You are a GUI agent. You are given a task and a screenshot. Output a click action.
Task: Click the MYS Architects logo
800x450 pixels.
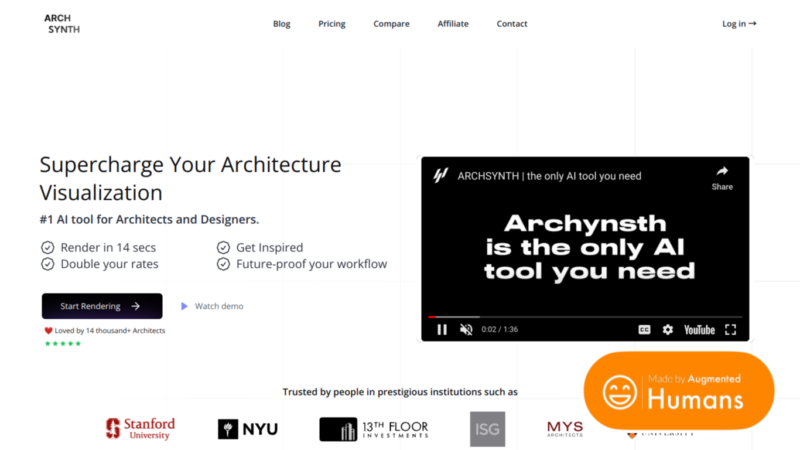click(565, 429)
